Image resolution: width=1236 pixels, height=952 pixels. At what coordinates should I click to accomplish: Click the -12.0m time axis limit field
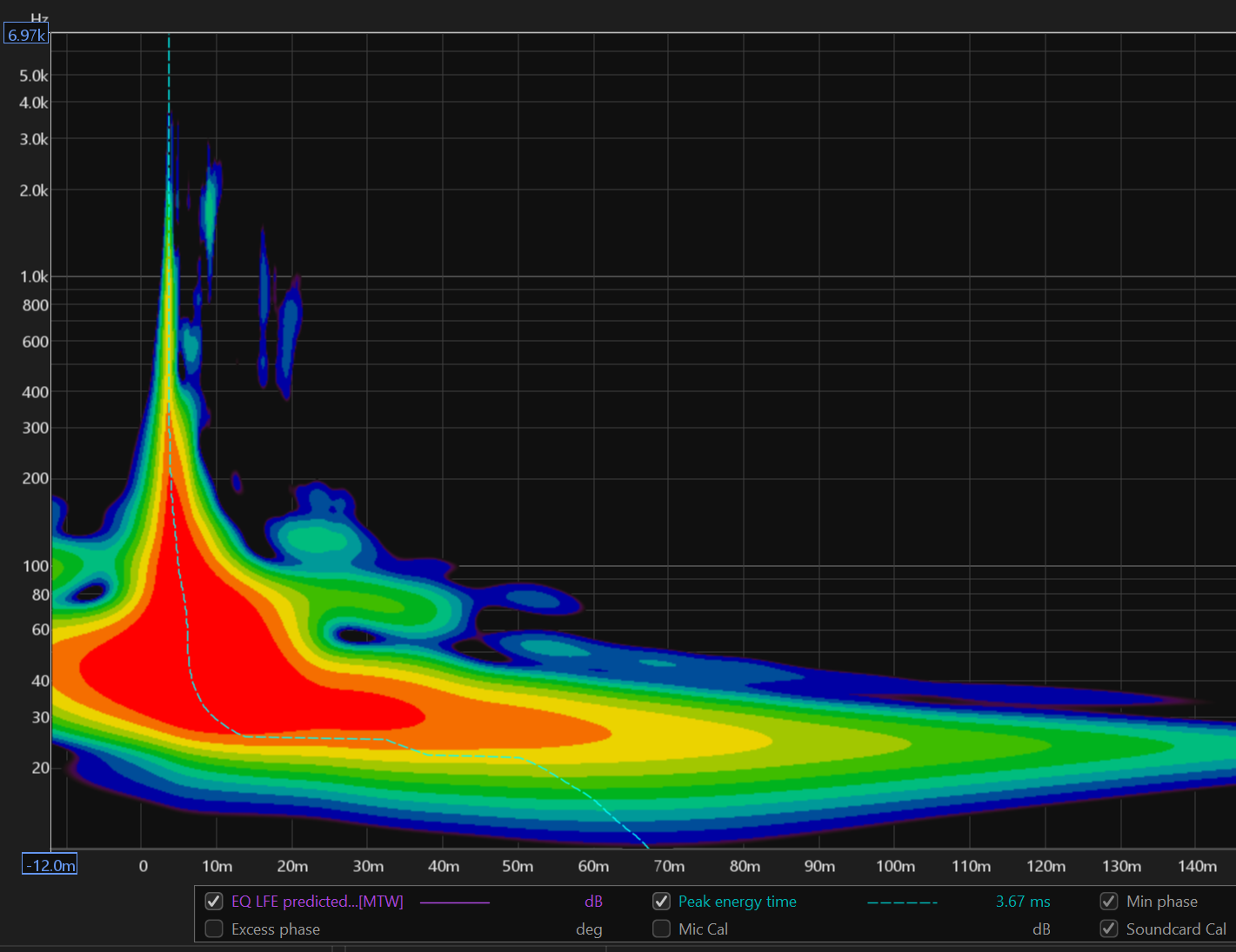click(50, 865)
